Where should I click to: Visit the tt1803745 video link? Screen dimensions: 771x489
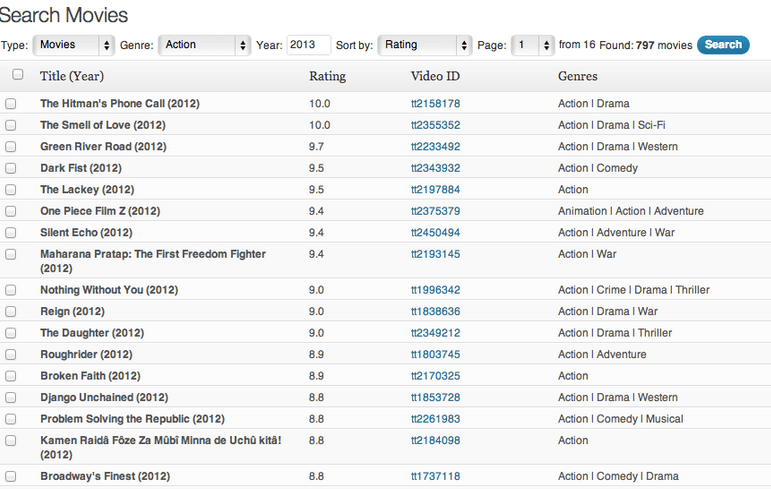(x=435, y=354)
